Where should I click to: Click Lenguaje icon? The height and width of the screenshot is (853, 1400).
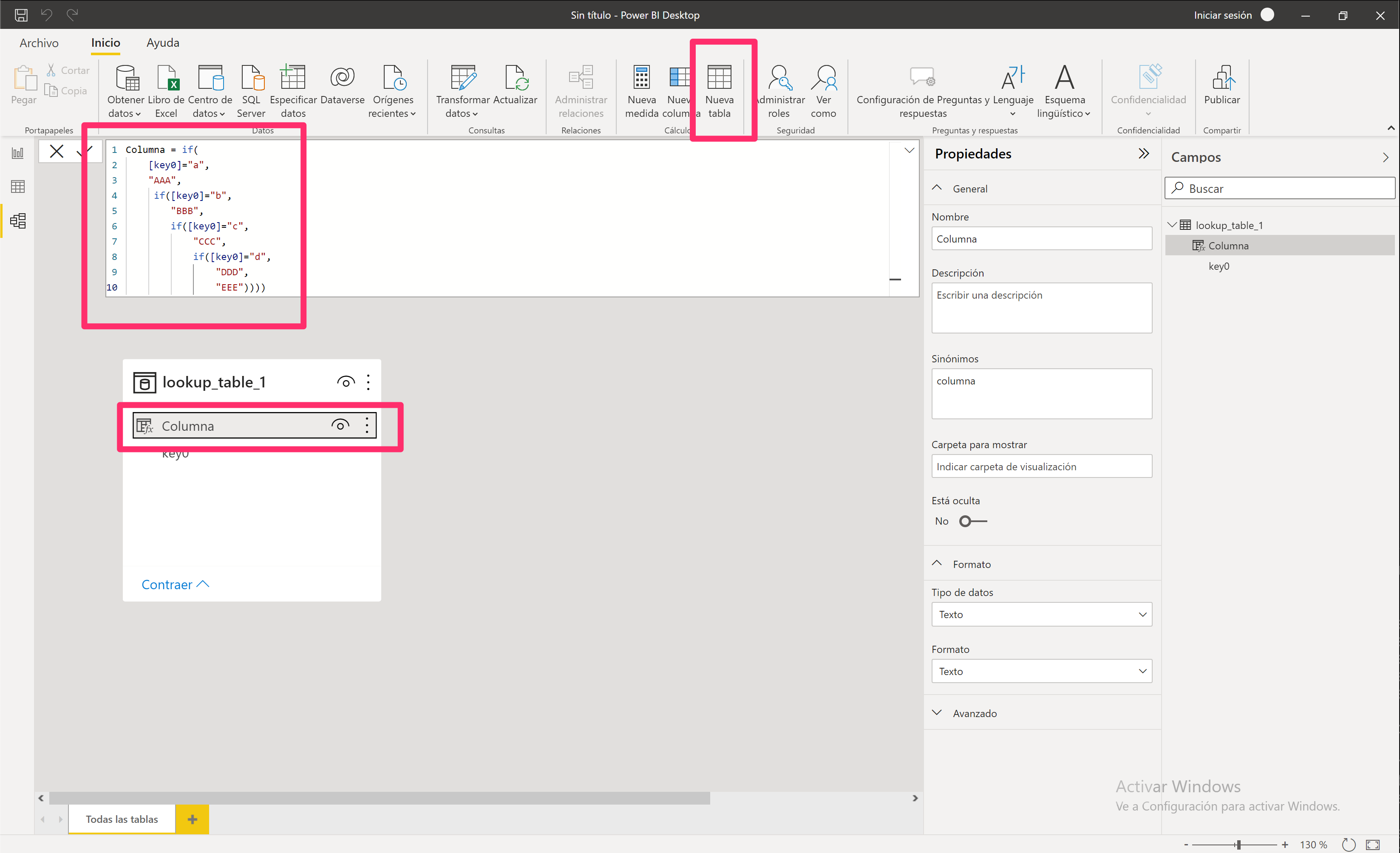point(1013,78)
